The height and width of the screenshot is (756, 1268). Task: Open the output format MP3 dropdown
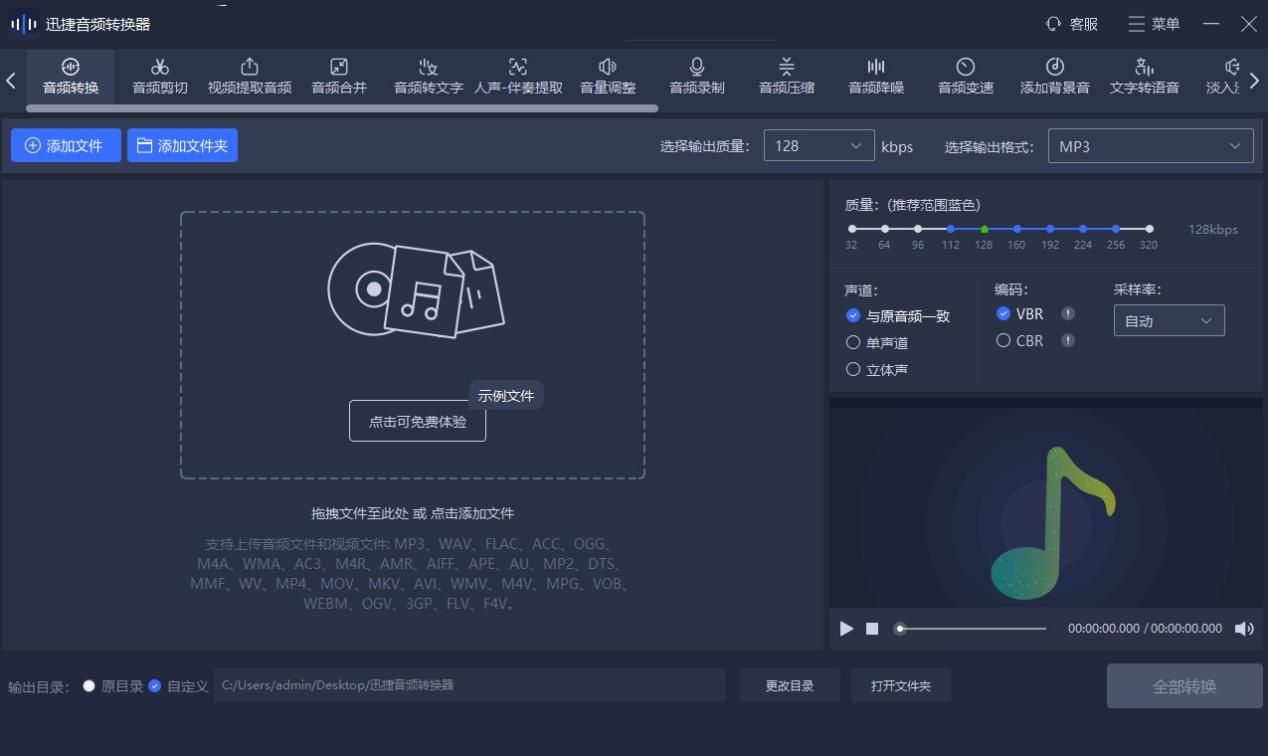[1150, 146]
